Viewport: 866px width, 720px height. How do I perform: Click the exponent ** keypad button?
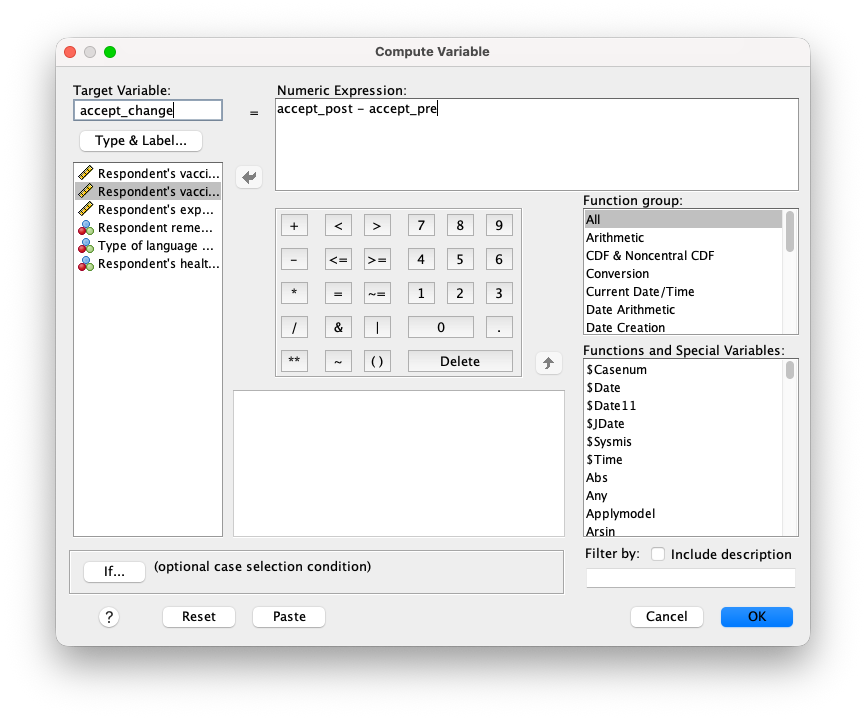(x=294, y=361)
